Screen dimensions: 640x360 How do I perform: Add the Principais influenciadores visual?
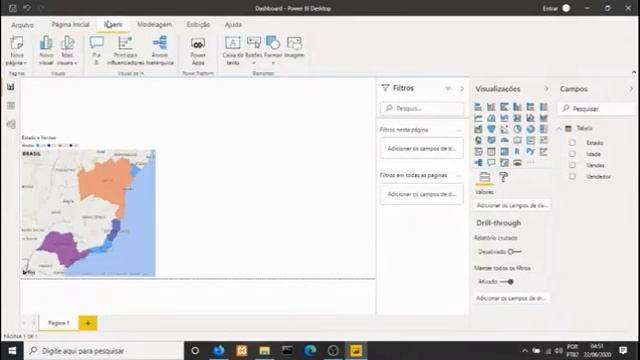tap(125, 51)
